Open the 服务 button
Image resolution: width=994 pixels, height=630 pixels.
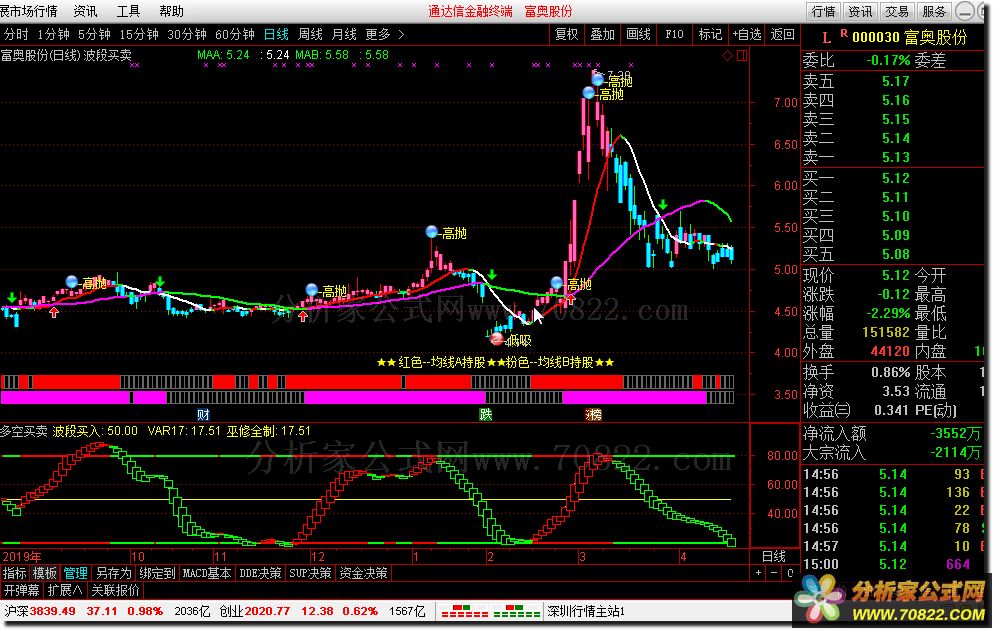click(934, 11)
